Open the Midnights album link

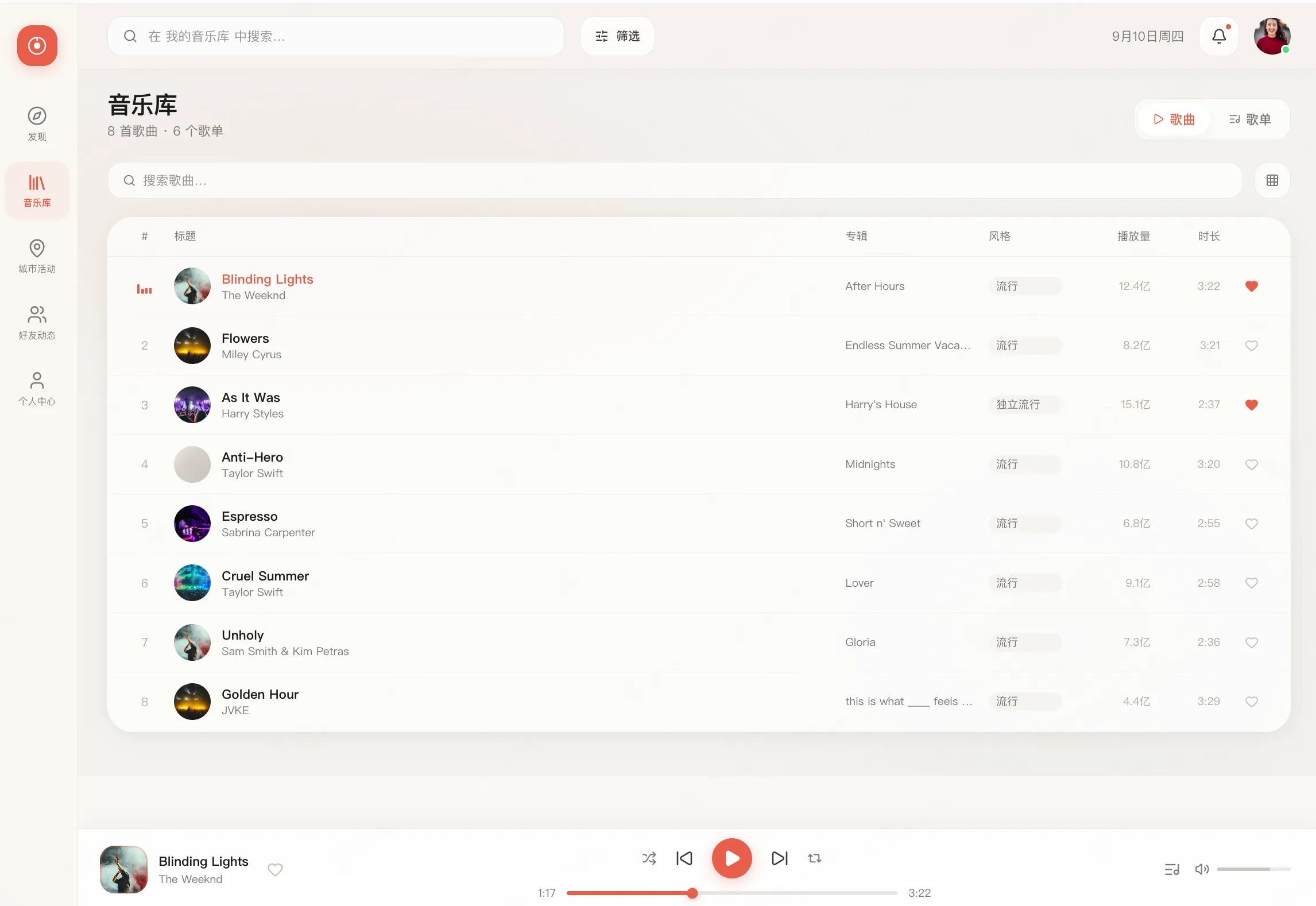point(870,464)
